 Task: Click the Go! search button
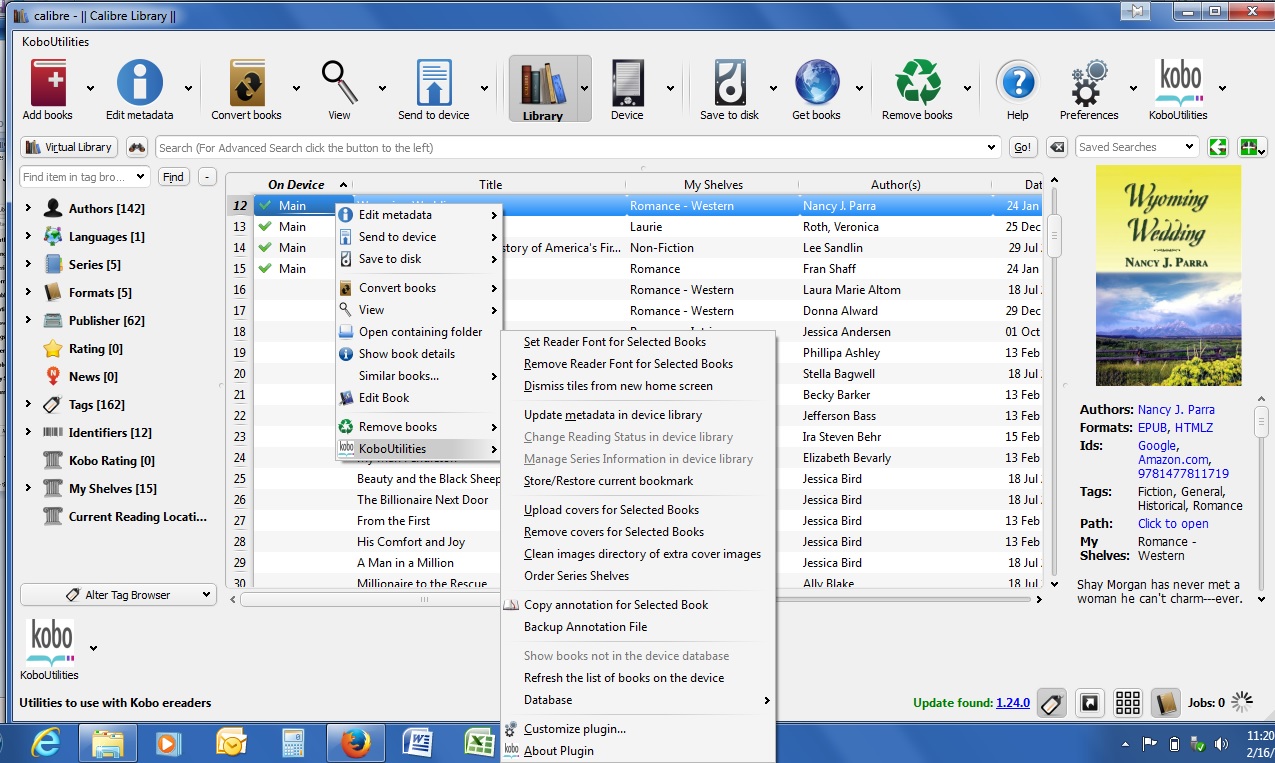coord(1022,147)
